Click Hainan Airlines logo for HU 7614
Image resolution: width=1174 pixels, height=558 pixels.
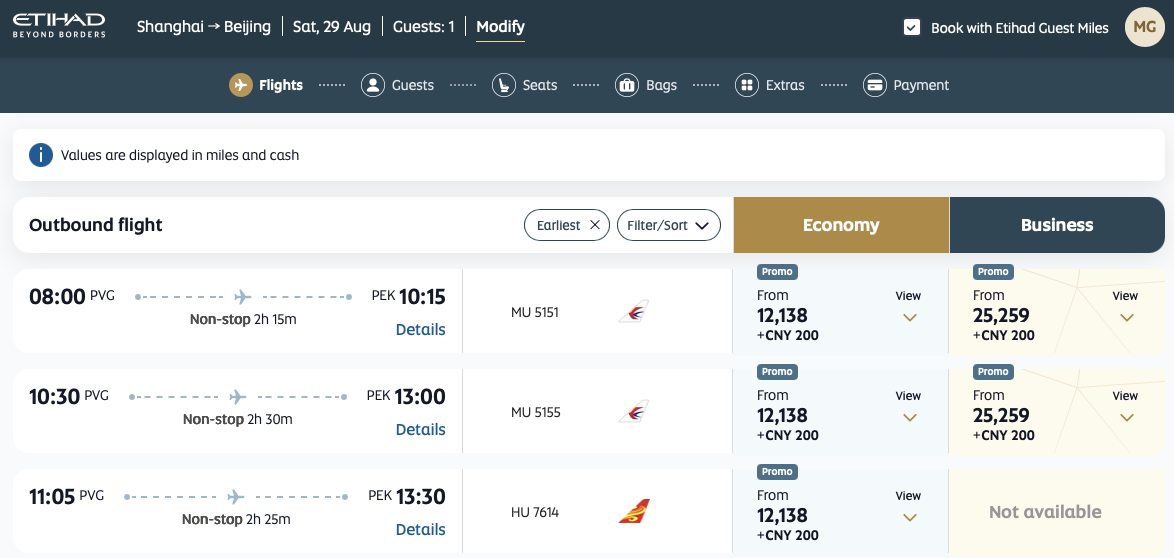pos(633,512)
